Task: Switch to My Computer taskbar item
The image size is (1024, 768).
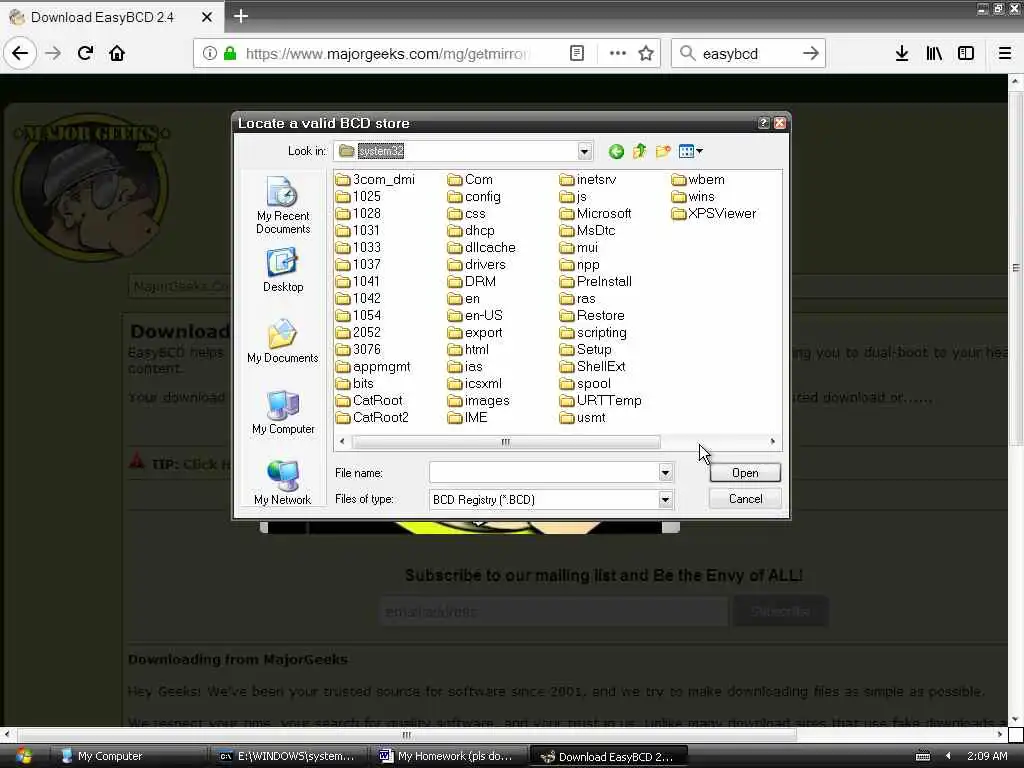Action: (x=128, y=756)
